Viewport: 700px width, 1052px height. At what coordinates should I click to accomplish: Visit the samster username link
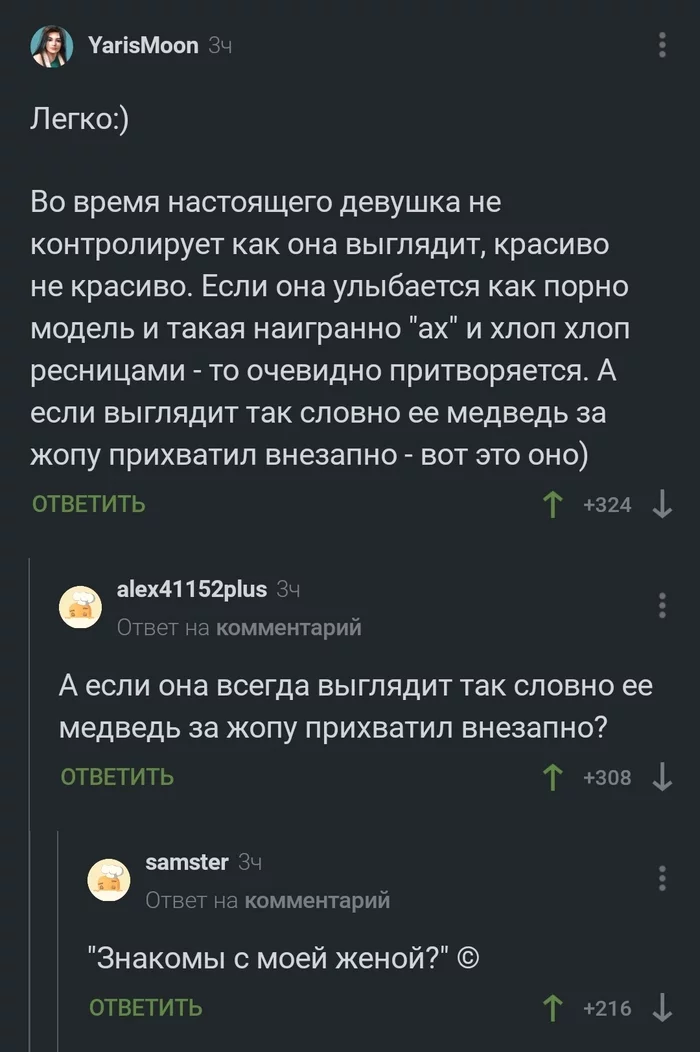click(x=187, y=861)
